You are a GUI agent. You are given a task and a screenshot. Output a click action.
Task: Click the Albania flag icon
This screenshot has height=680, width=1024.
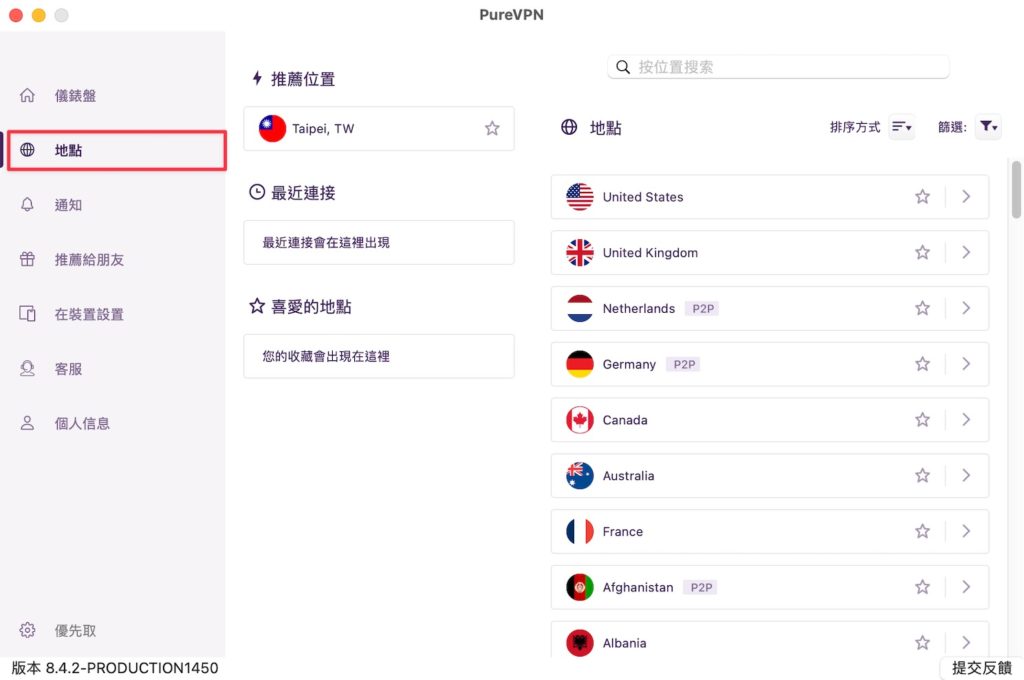pos(580,643)
